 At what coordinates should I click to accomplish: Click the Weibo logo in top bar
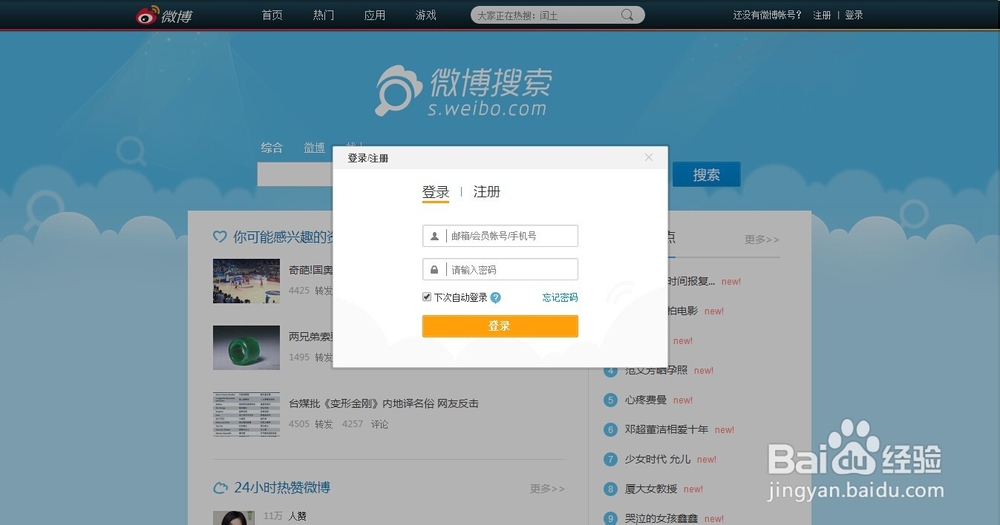tap(164, 15)
